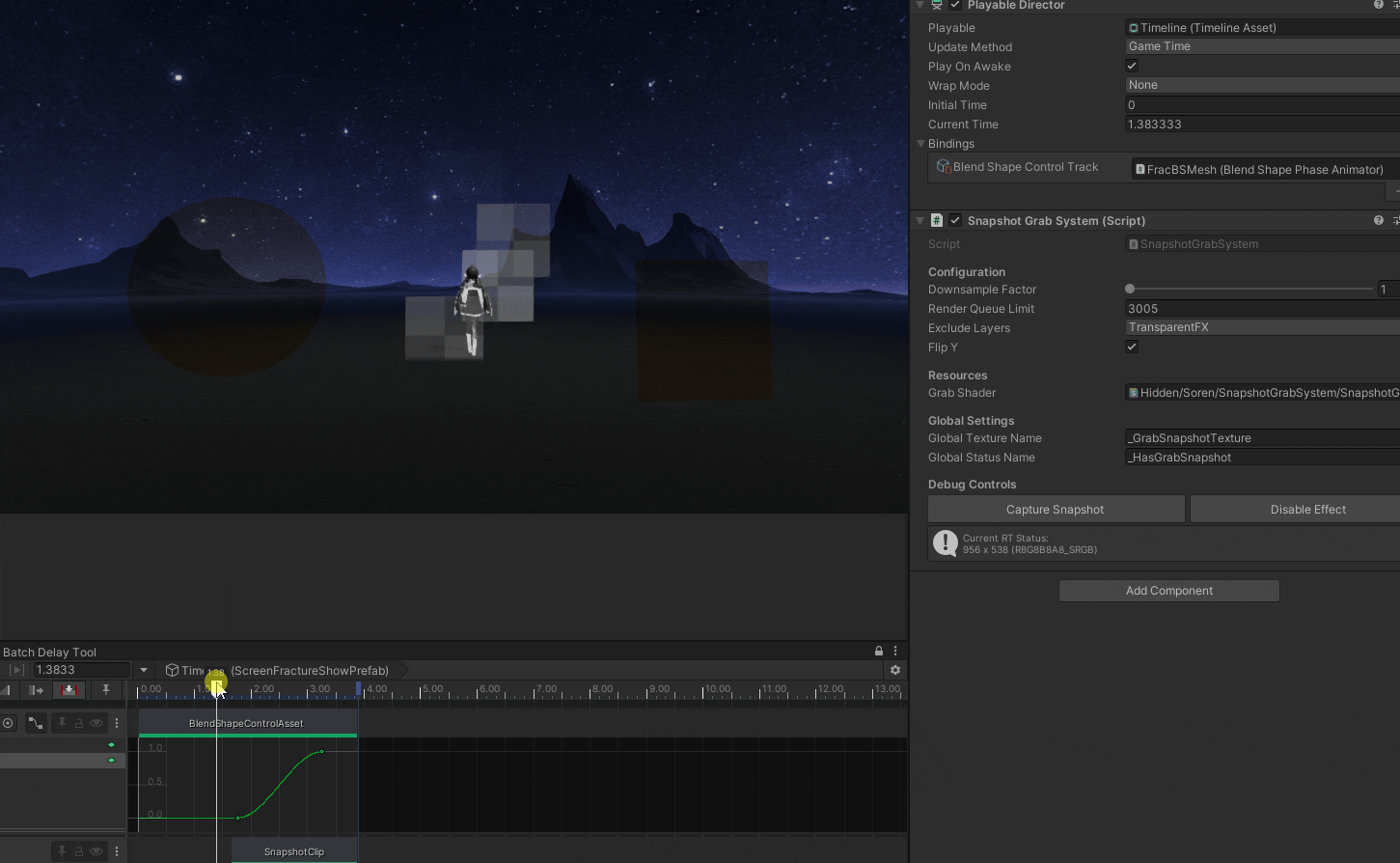Viewport: 1400px width, 863px height.
Task: Open the Wrap Mode dropdown
Action: click(1262, 85)
